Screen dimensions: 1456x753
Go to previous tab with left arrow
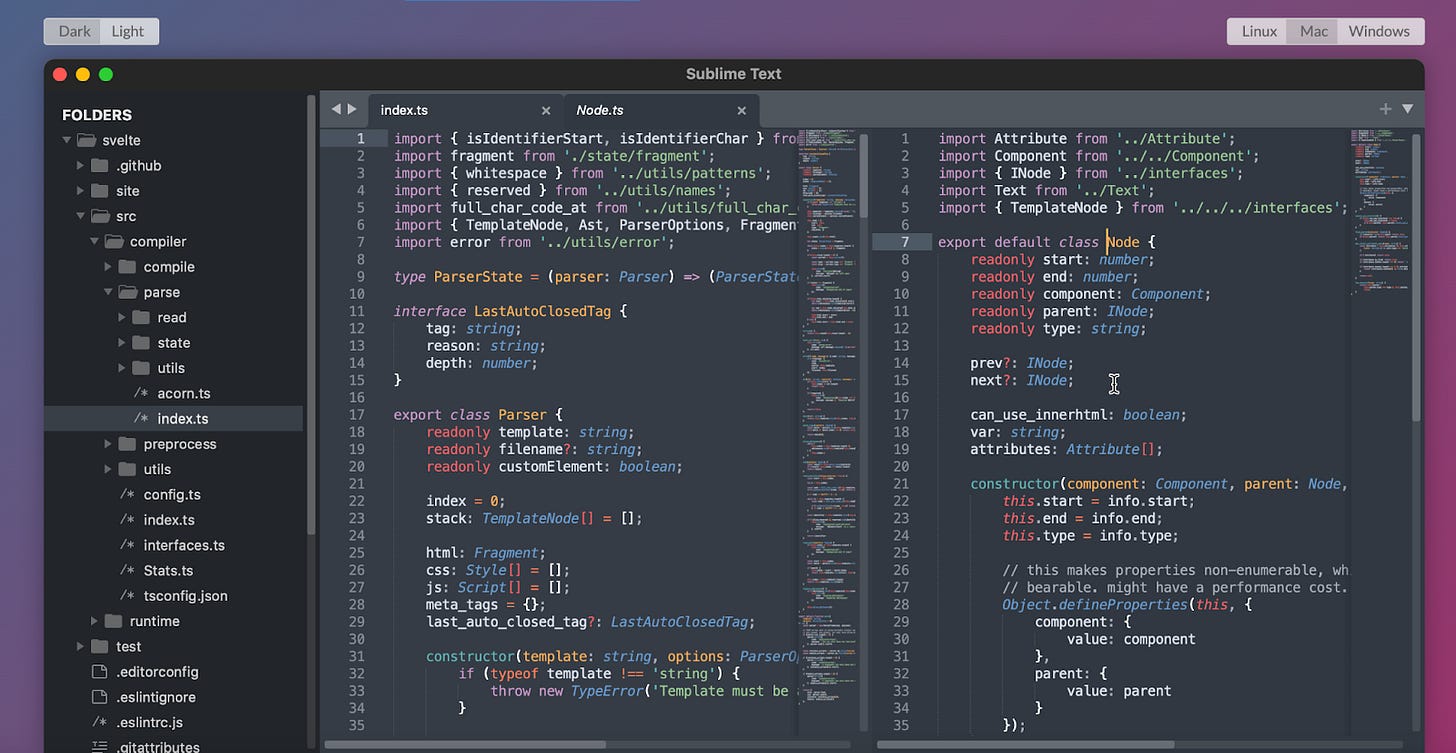pyautogui.click(x=336, y=109)
